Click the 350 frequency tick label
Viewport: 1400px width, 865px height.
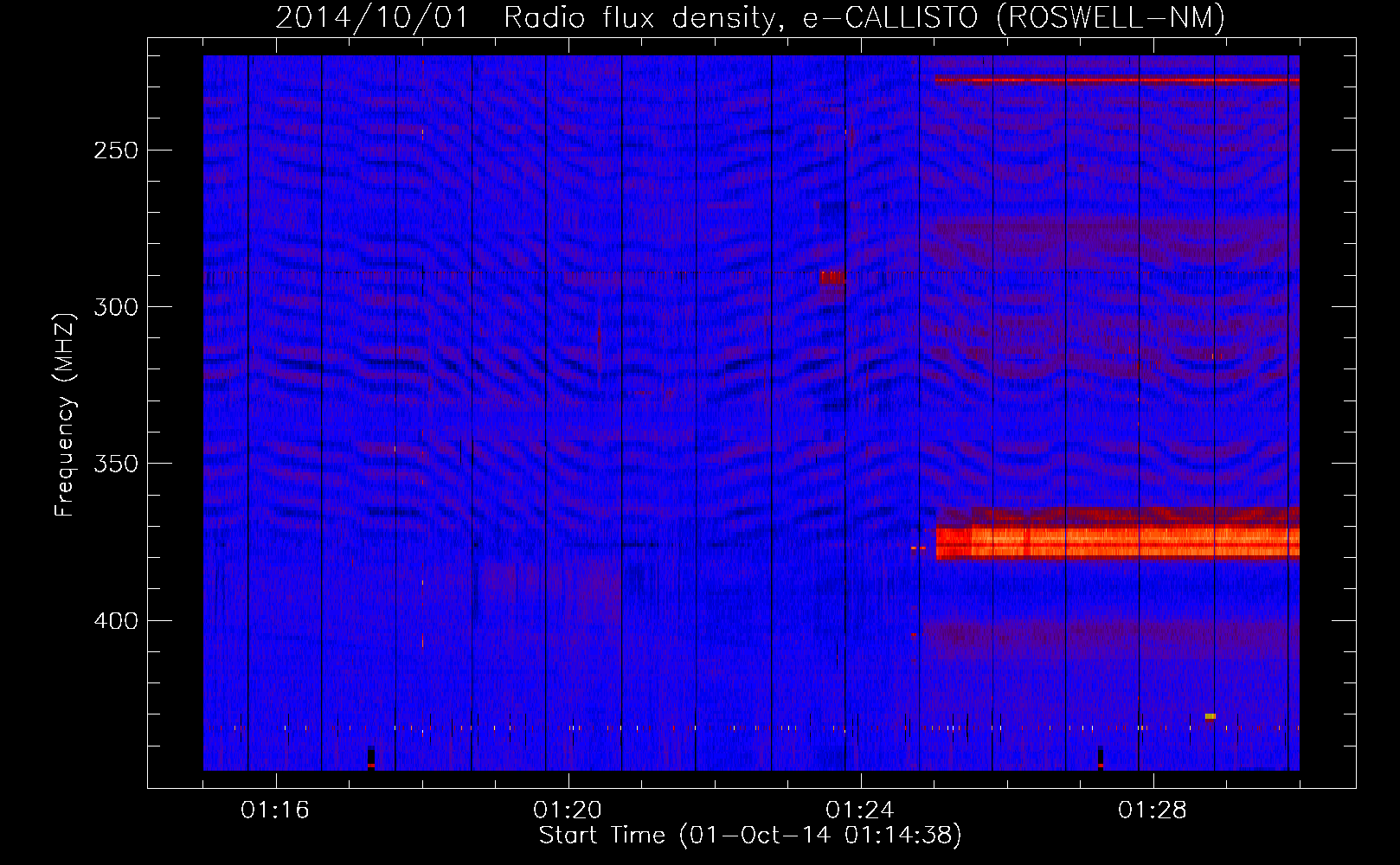pyautogui.click(x=116, y=464)
